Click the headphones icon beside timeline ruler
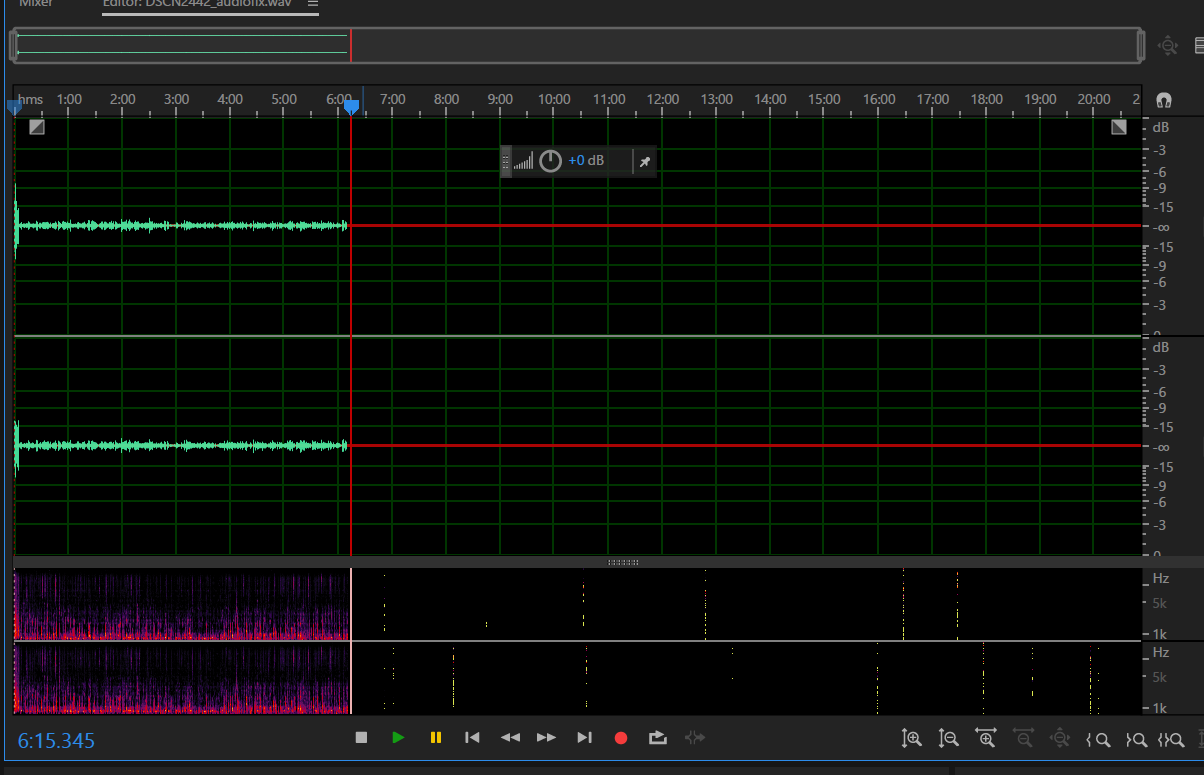 coord(1163,100)
